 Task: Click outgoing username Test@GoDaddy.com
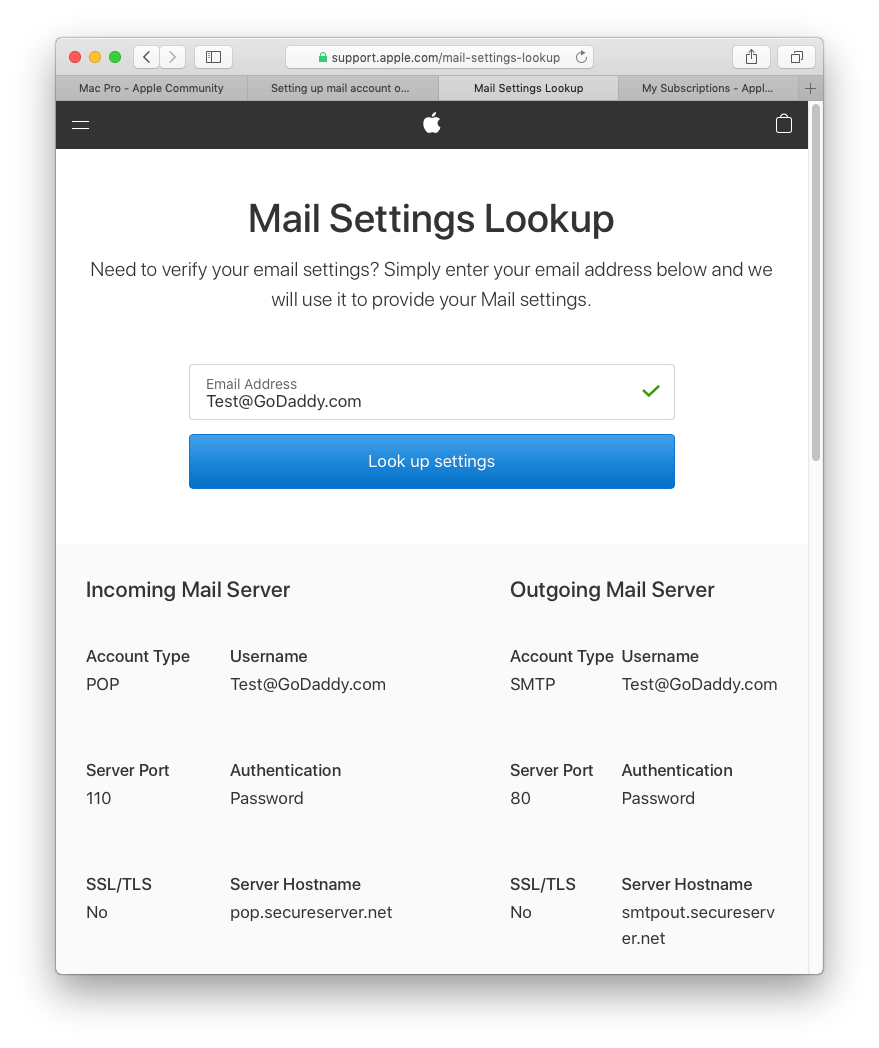click(x=699, y=684)
